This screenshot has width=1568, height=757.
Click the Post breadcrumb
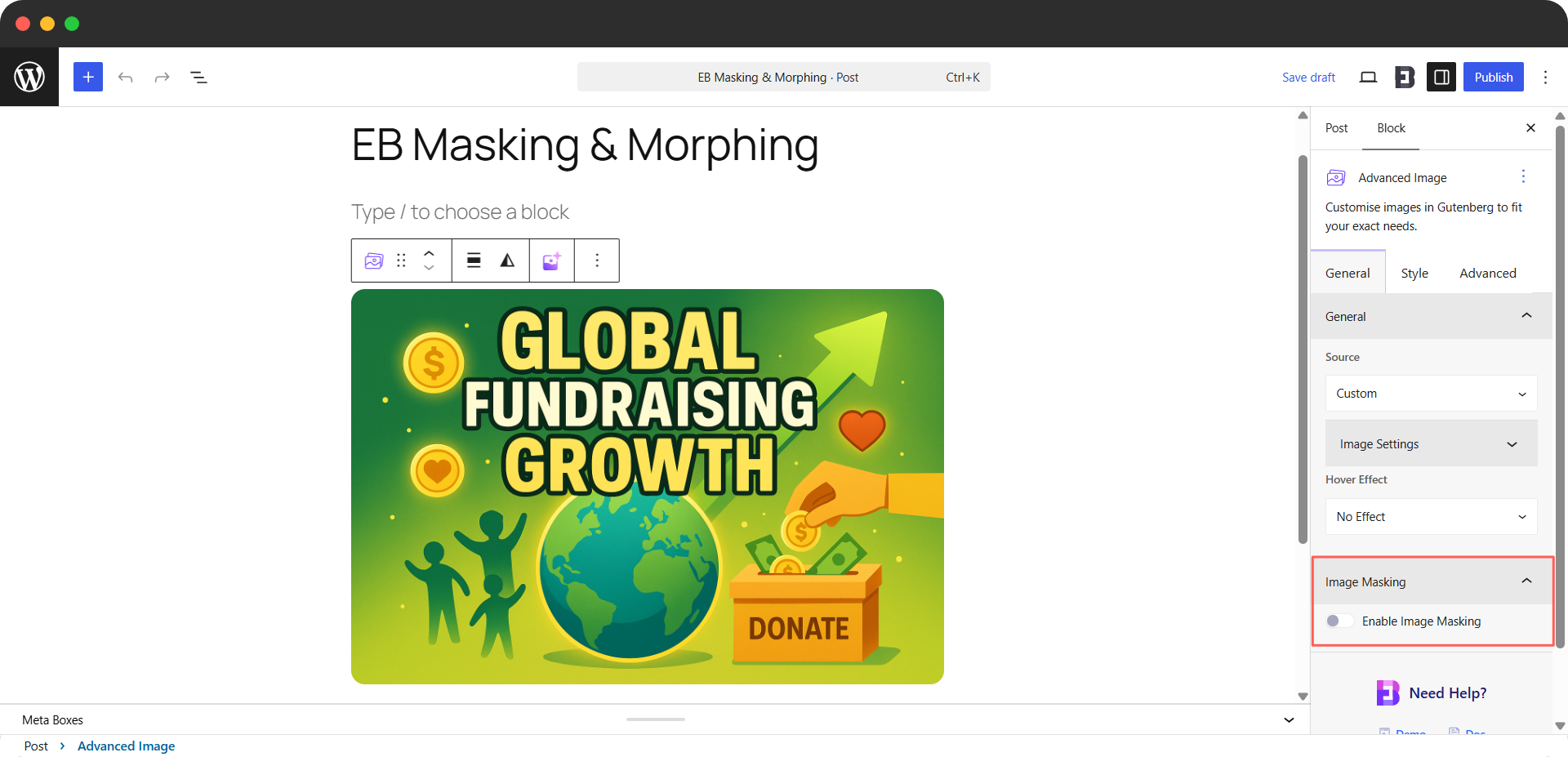pos(36,746)
